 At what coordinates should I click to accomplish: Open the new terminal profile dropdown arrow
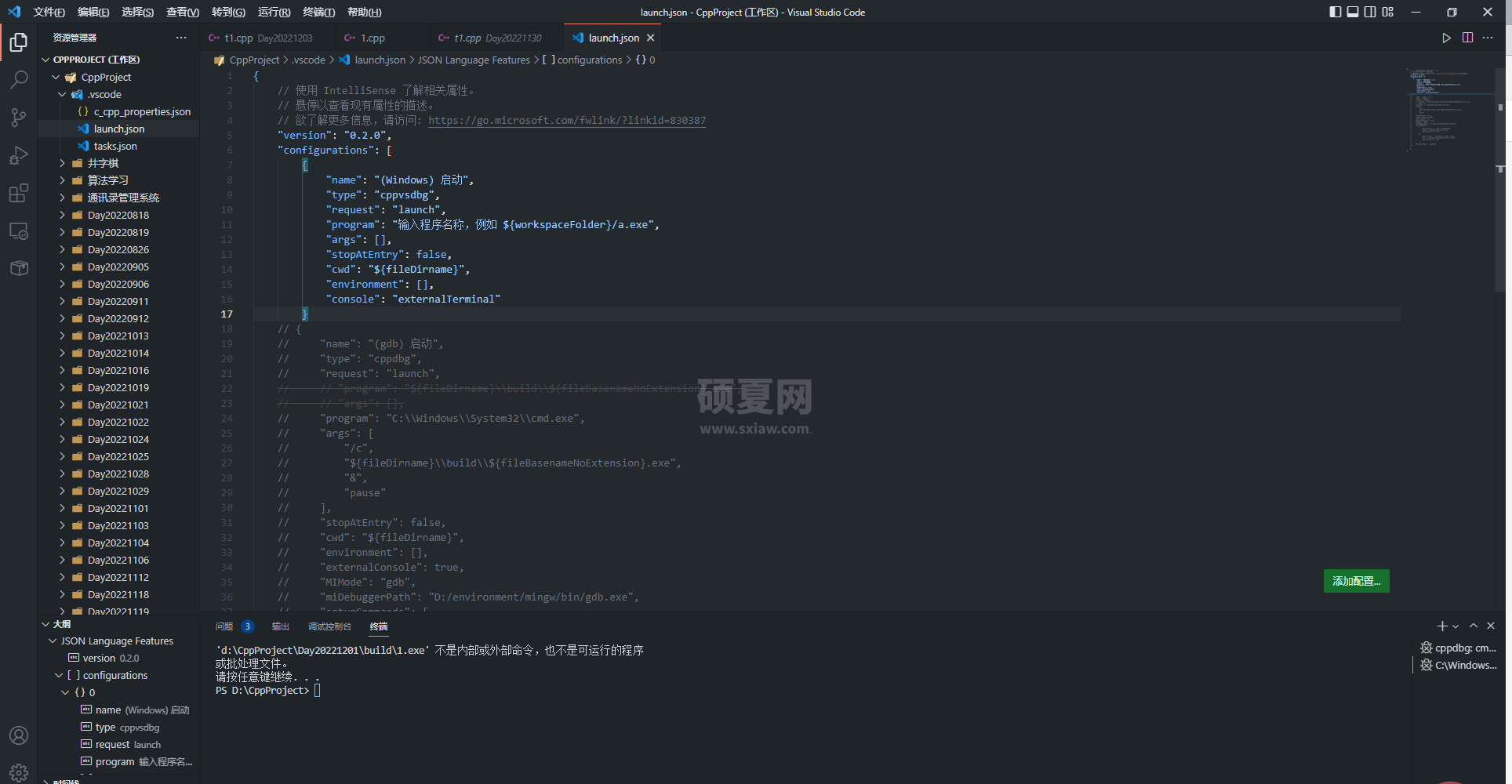1456,626
